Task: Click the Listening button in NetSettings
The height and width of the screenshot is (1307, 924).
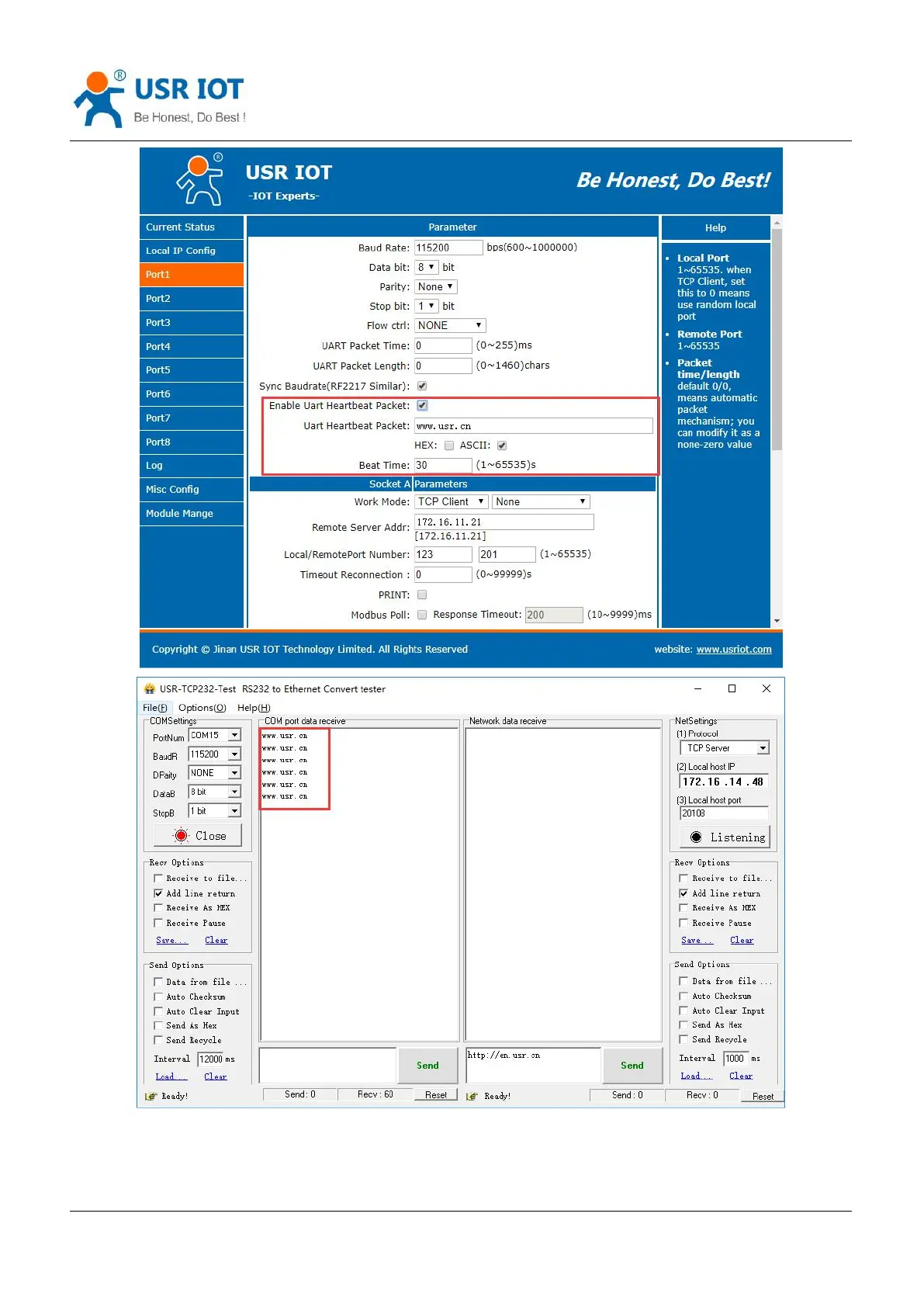Action: (725, 837)
